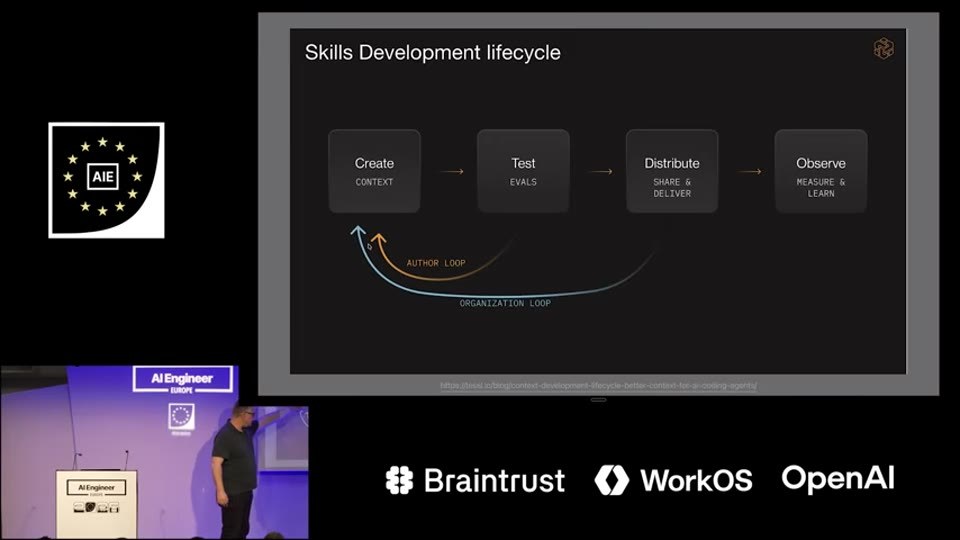The height and width of the screenshot is (540, 960).
Task: Click the arrow between Distribute and Observe
Action: pos(750,171)
